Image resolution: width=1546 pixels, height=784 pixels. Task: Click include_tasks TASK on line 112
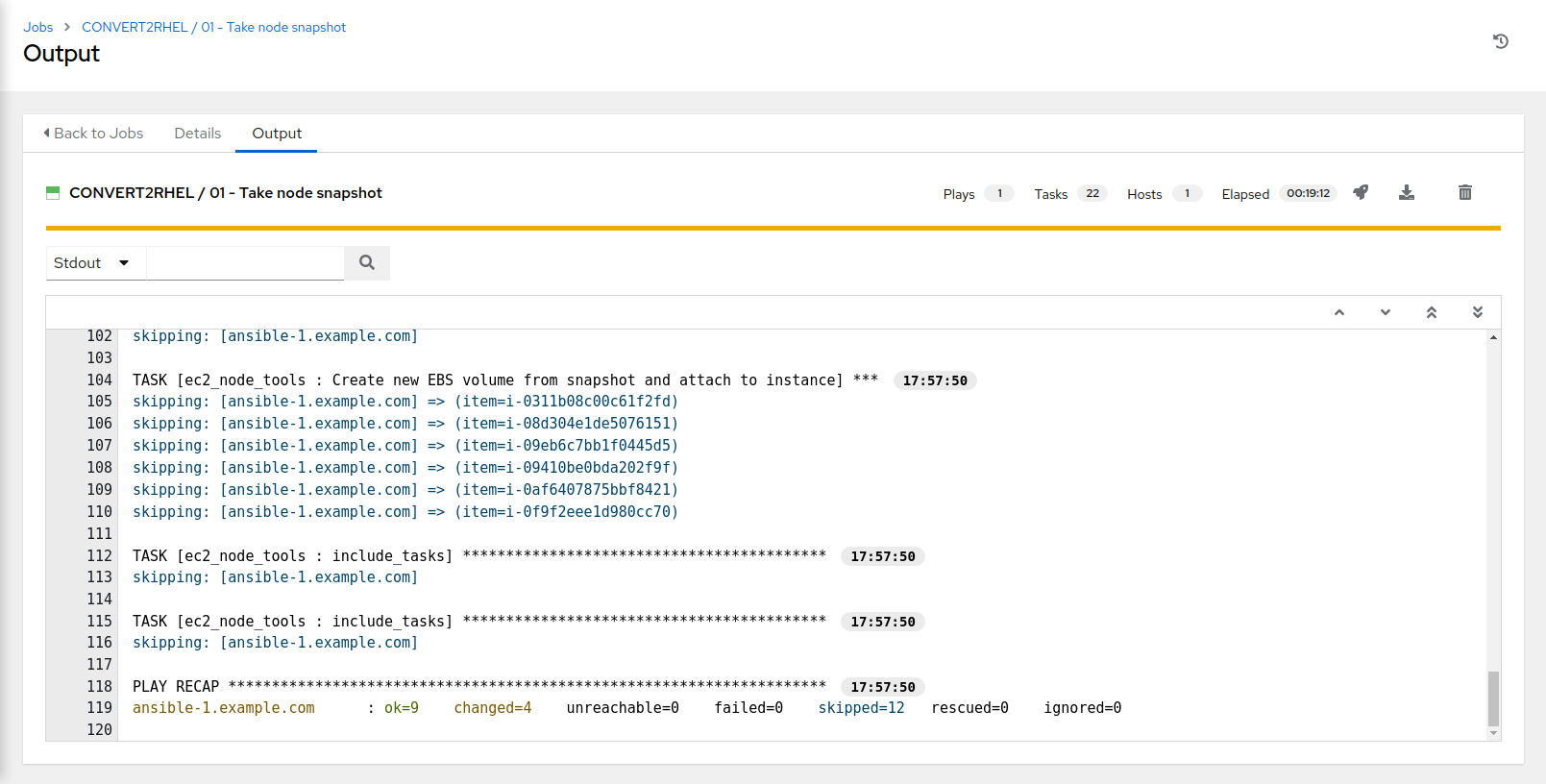coord(479,556)
